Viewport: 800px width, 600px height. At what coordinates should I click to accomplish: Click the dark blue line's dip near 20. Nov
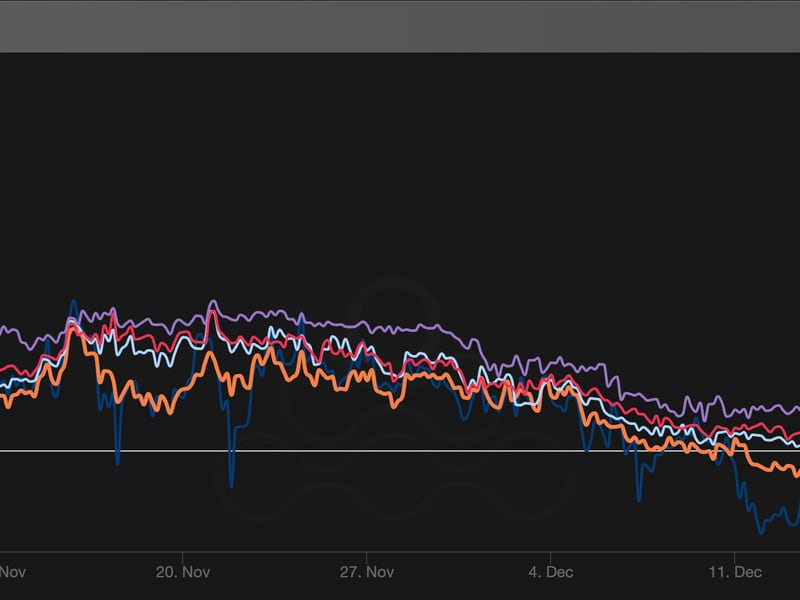[231, 485]
